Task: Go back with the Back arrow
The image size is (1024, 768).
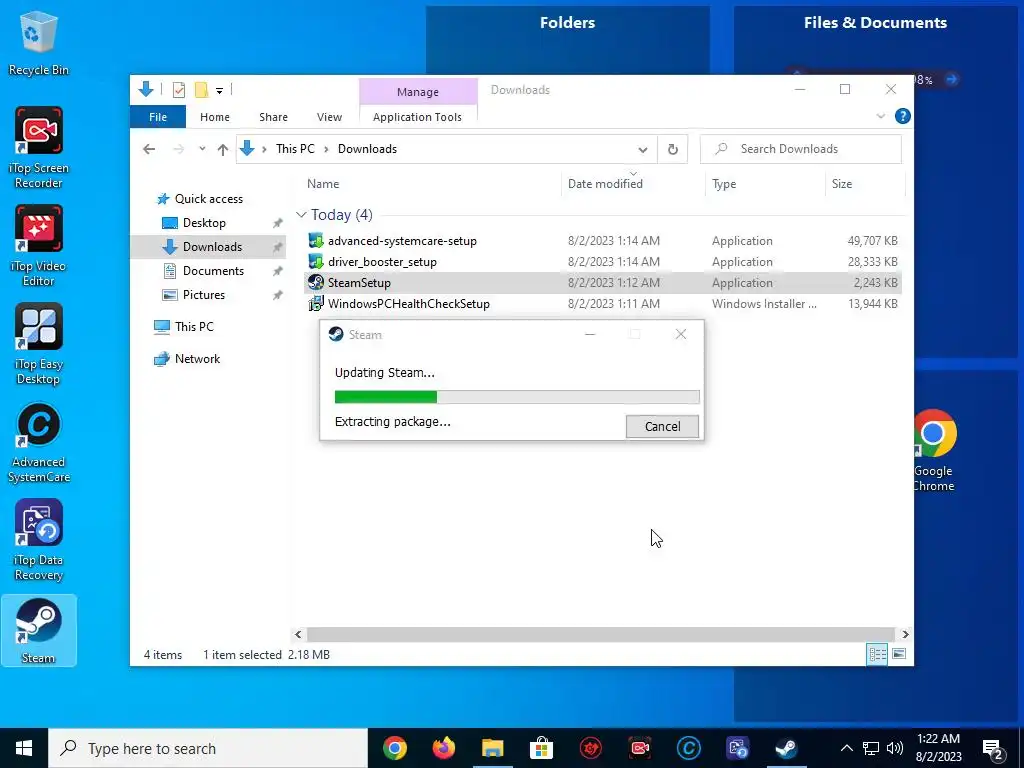Action: pos(149,149)
